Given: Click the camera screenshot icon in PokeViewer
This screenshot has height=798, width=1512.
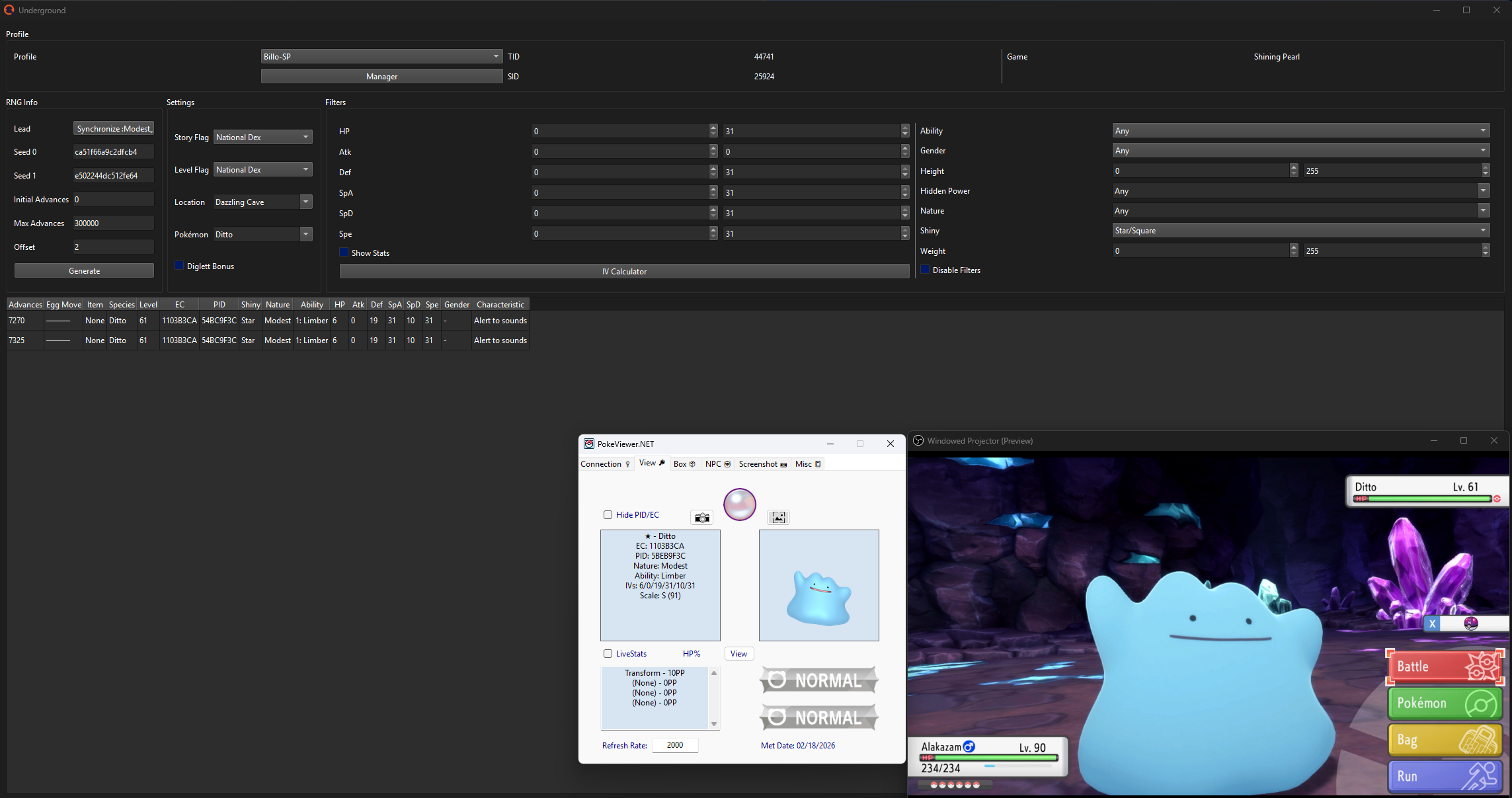Looking at the screenshot, I should pos(701,518).
